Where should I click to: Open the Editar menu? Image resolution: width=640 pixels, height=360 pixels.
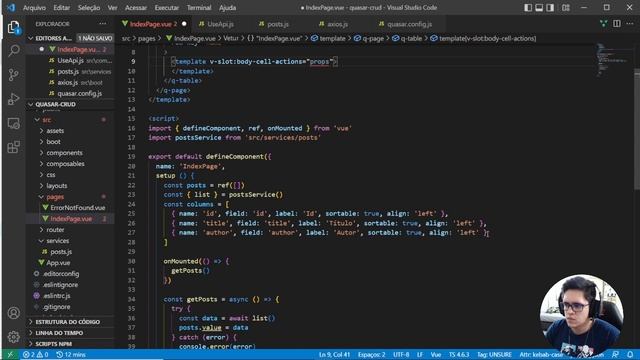point(61,8)
